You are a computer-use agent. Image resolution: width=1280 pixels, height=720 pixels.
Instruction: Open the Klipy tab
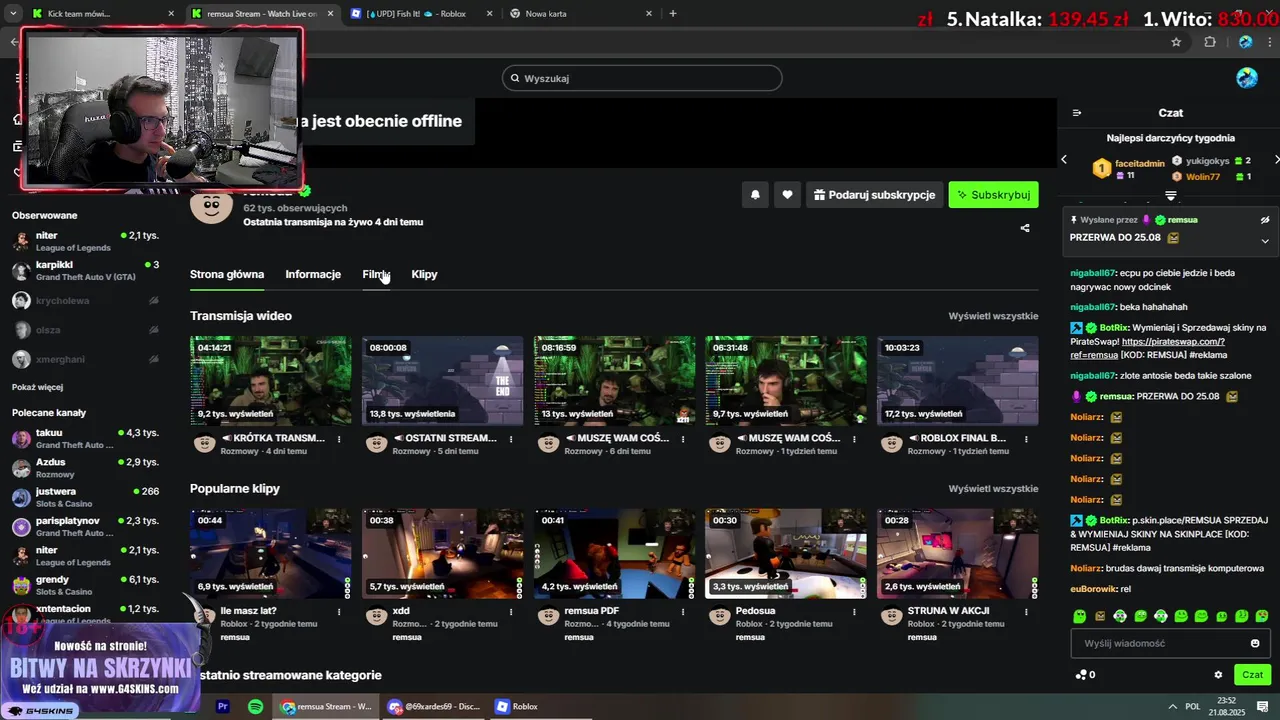(x=424, y=274)
